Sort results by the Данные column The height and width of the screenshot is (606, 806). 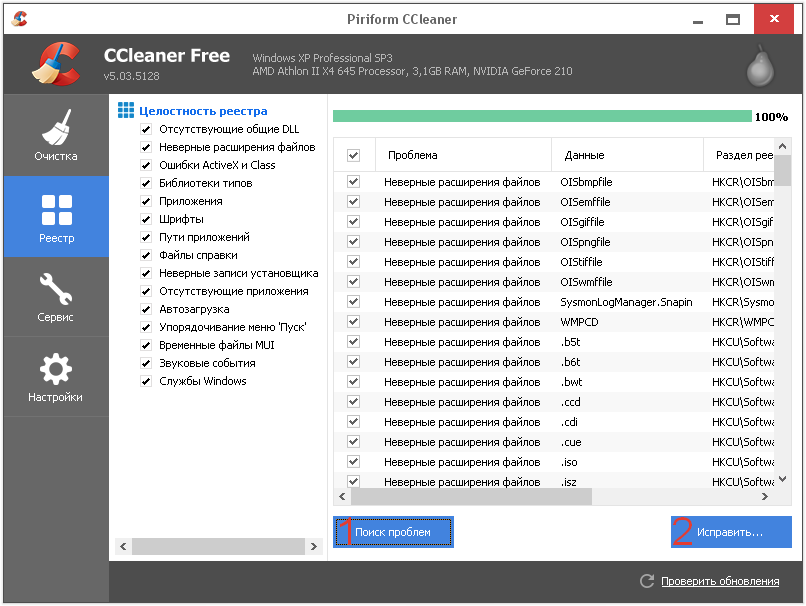(x=625, y=155)
